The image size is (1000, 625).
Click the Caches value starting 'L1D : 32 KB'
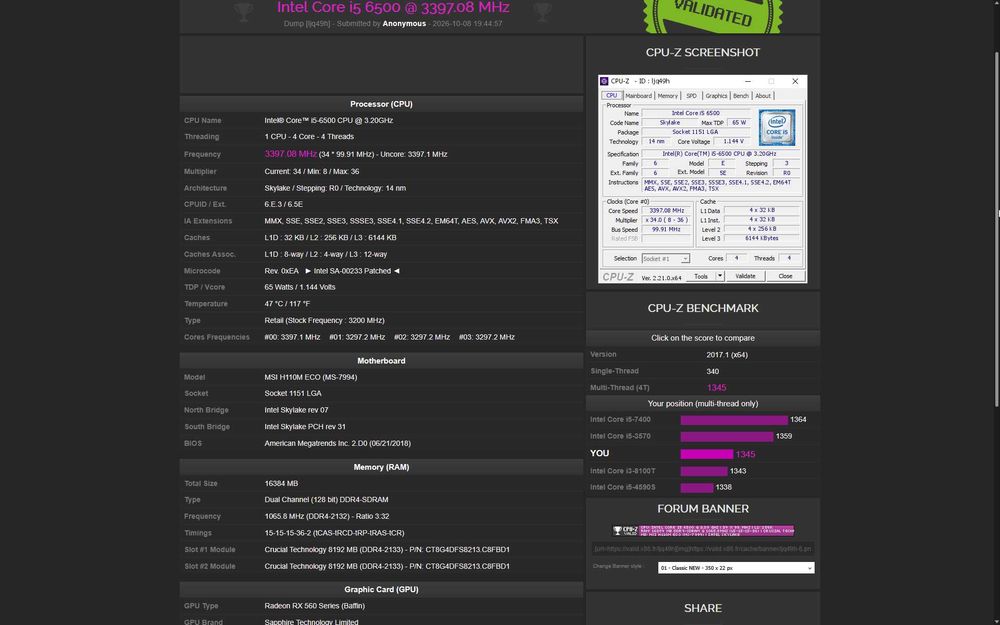coord(330,238)
